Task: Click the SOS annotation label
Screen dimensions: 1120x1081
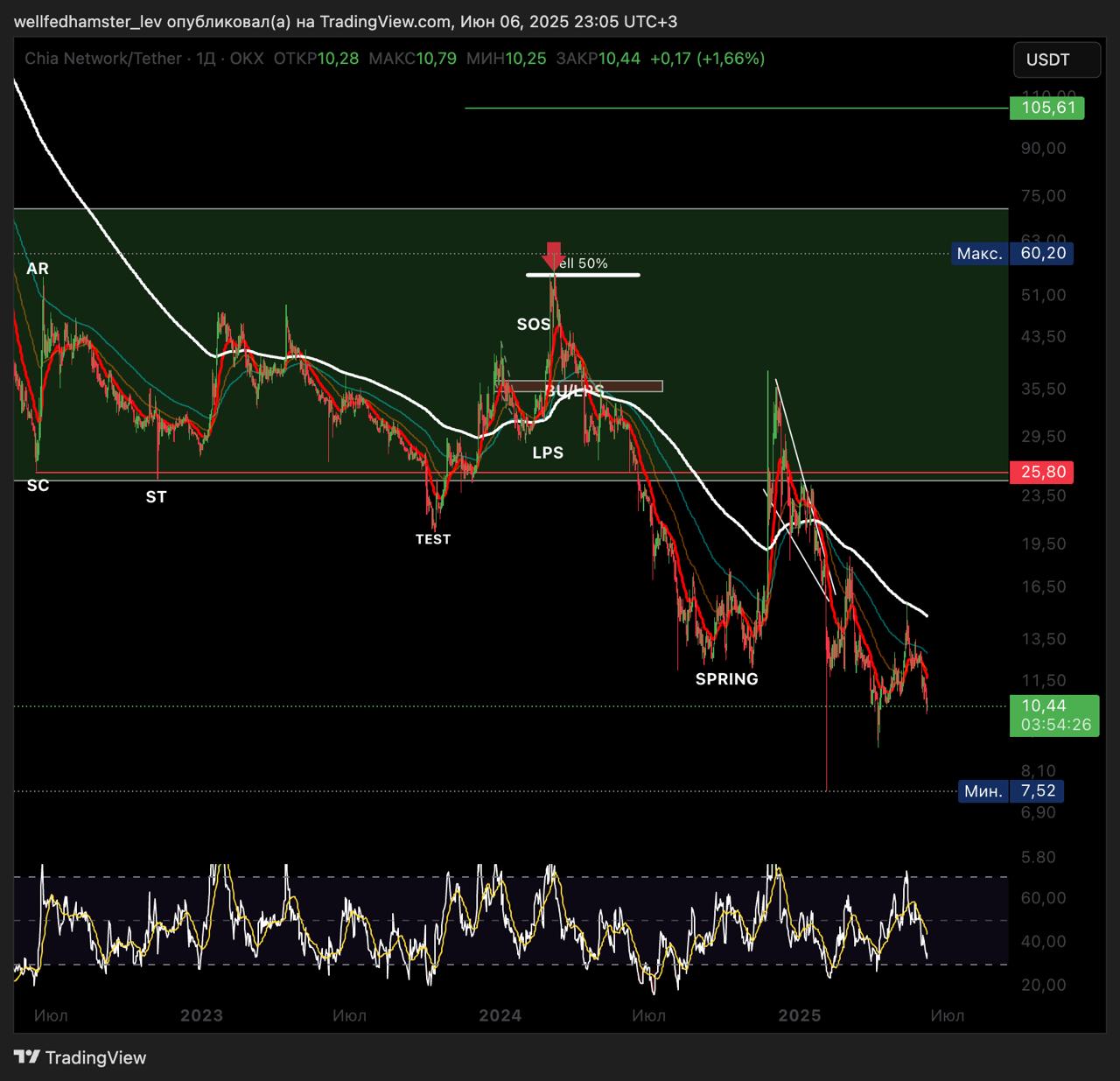Action: point(534,325)
